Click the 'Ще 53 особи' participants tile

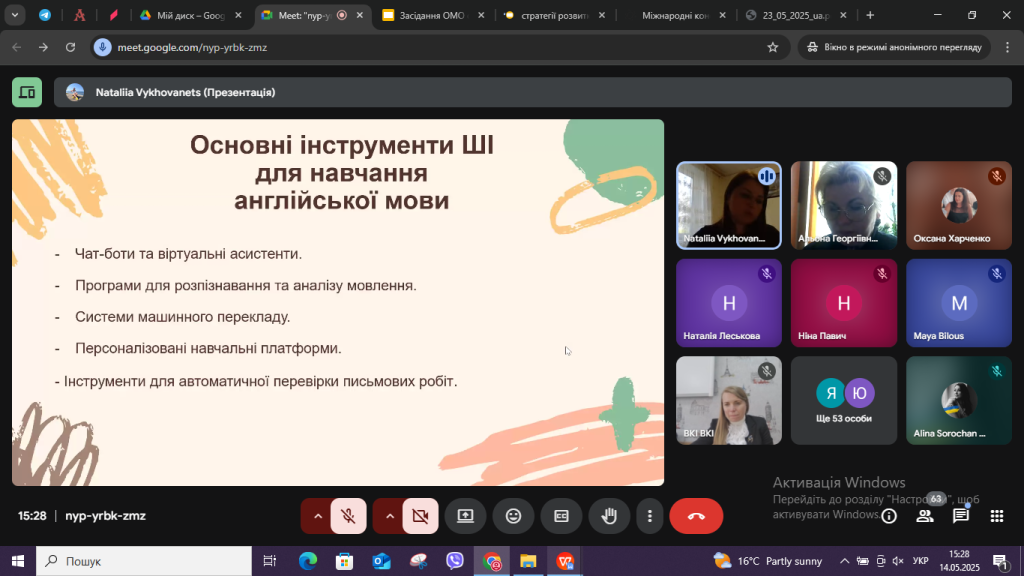[x=845, y=400]
